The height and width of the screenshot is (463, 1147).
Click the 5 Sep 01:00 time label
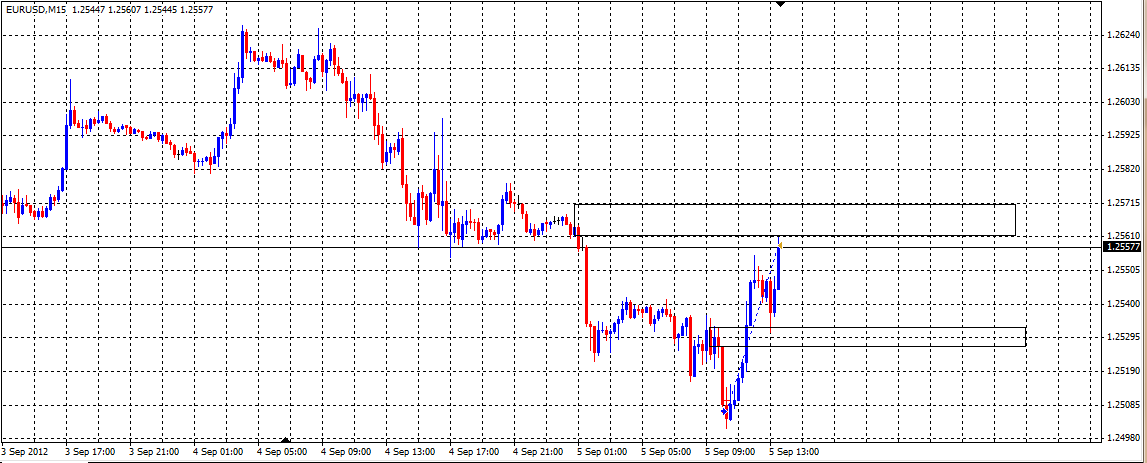click(602, 452)
